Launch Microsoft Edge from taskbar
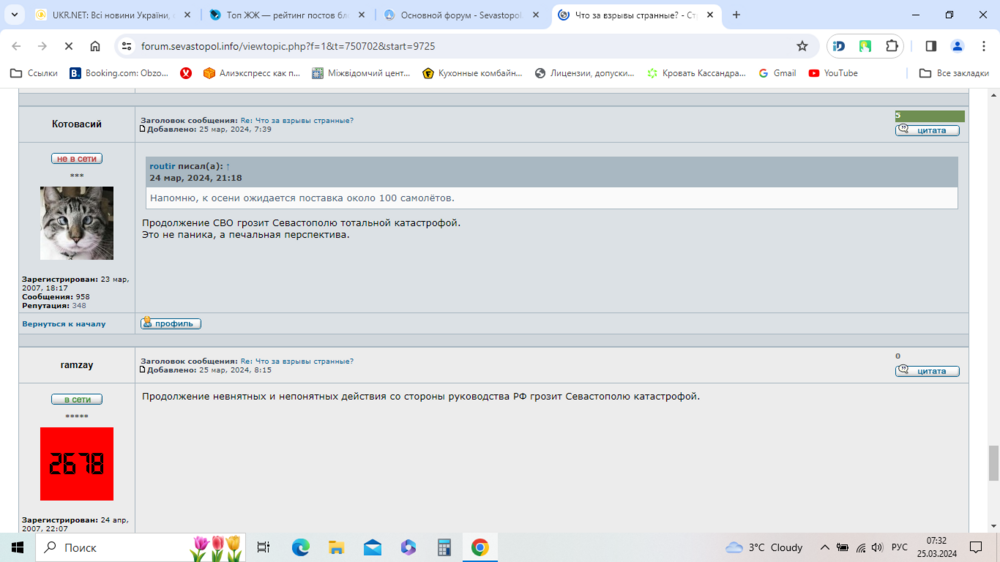The height and width of the screenshot is (562, 1000). coord(300,547)
